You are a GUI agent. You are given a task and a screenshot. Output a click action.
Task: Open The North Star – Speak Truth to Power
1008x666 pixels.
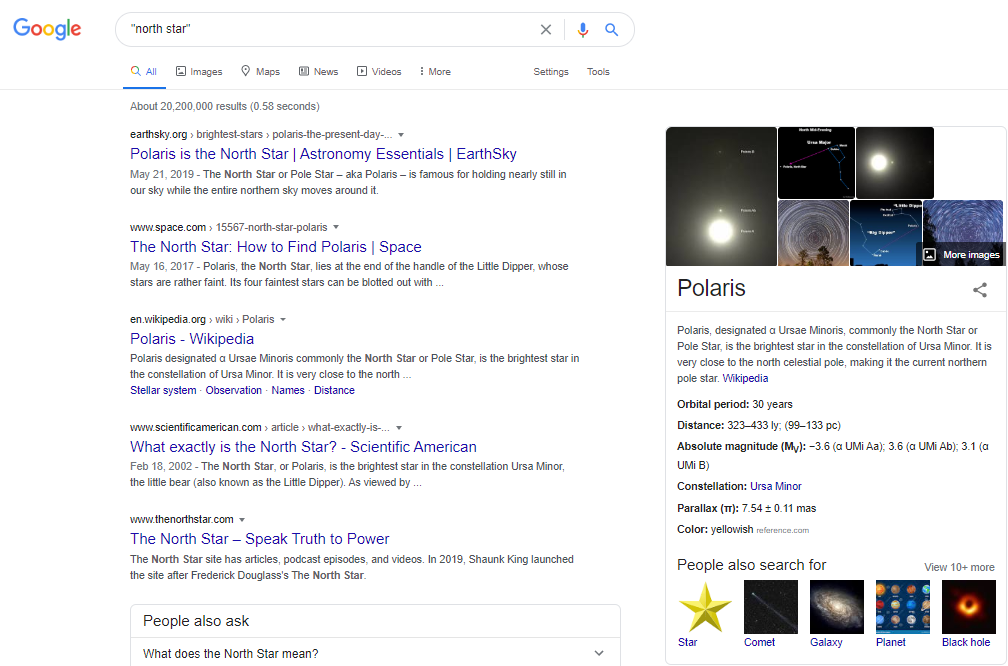[260, 539]
